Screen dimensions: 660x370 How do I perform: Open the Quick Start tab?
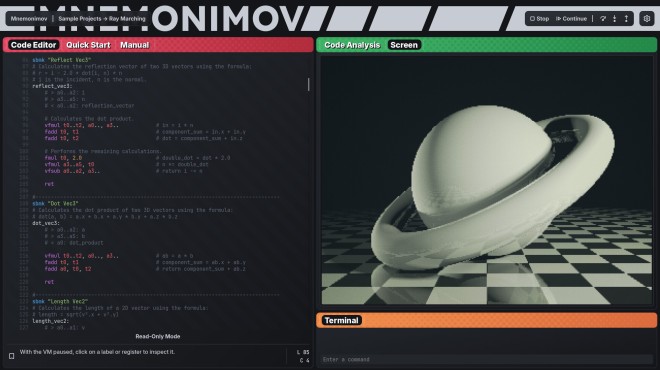[88, 45]
